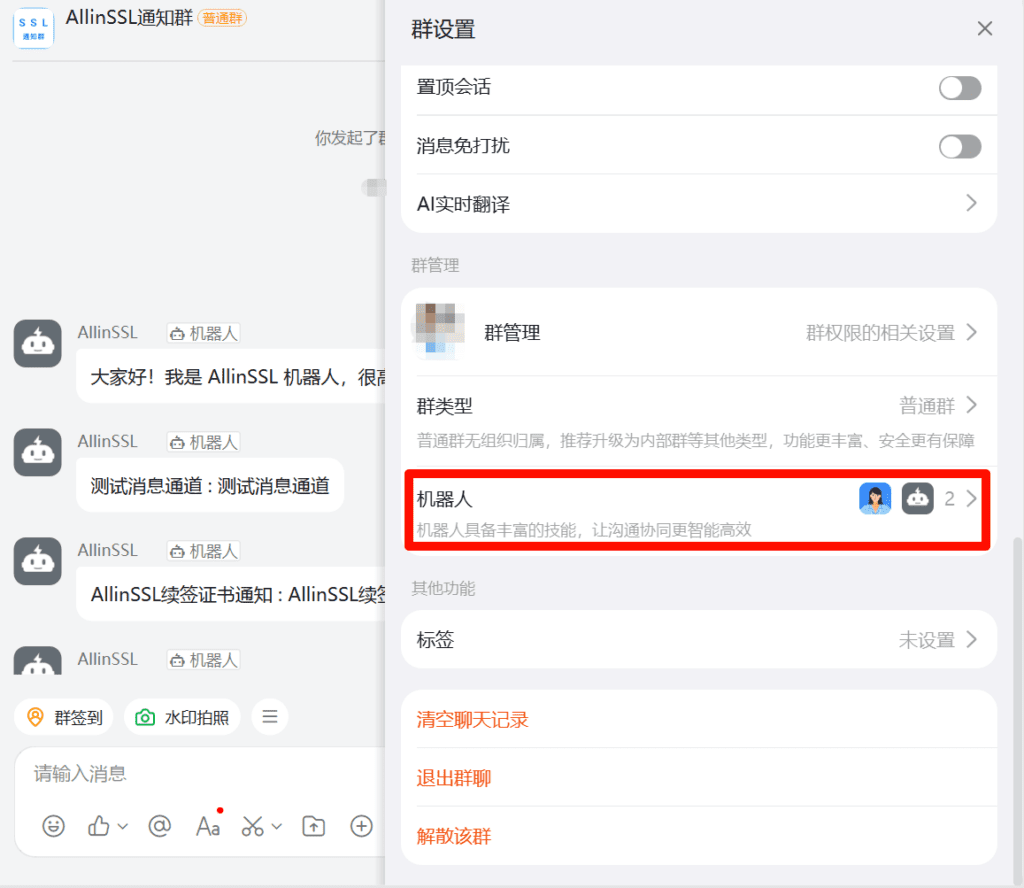Open the 群类型 普通群 option
This screenshot has width=1024, height=888.
pyautogui.click(x=698, y=406)
